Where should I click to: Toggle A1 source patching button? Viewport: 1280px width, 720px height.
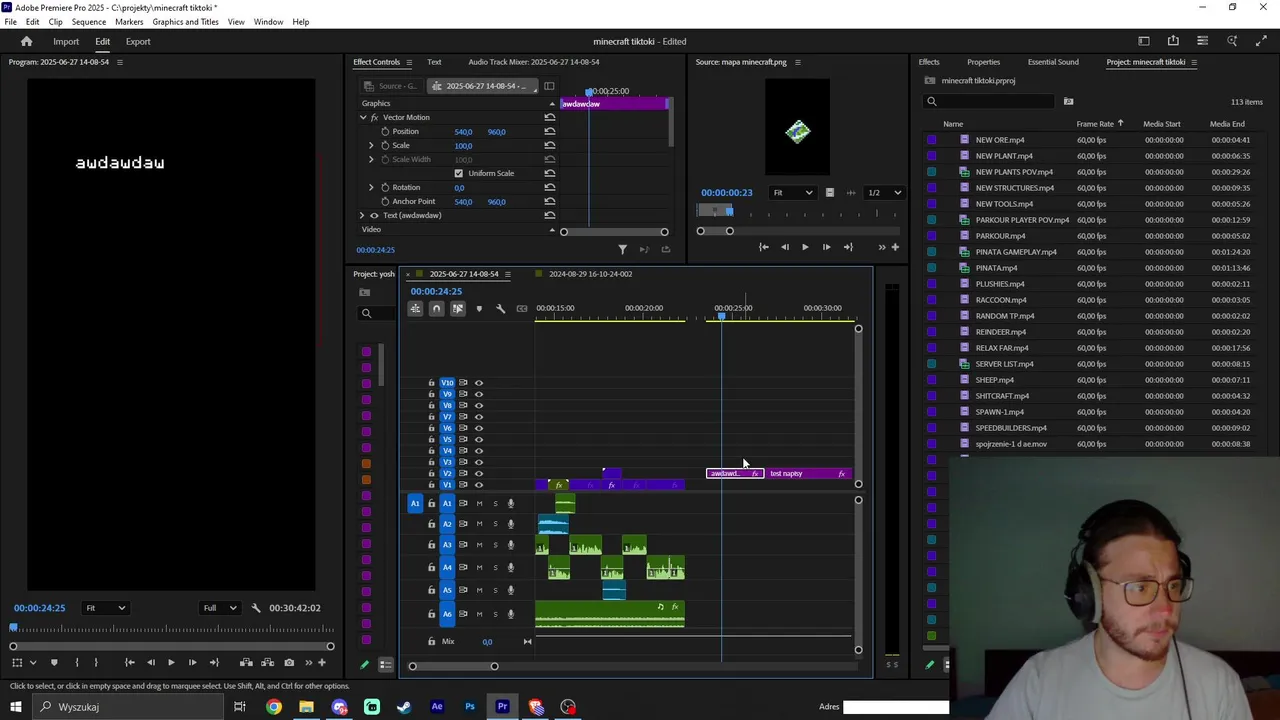click(415, 503)
